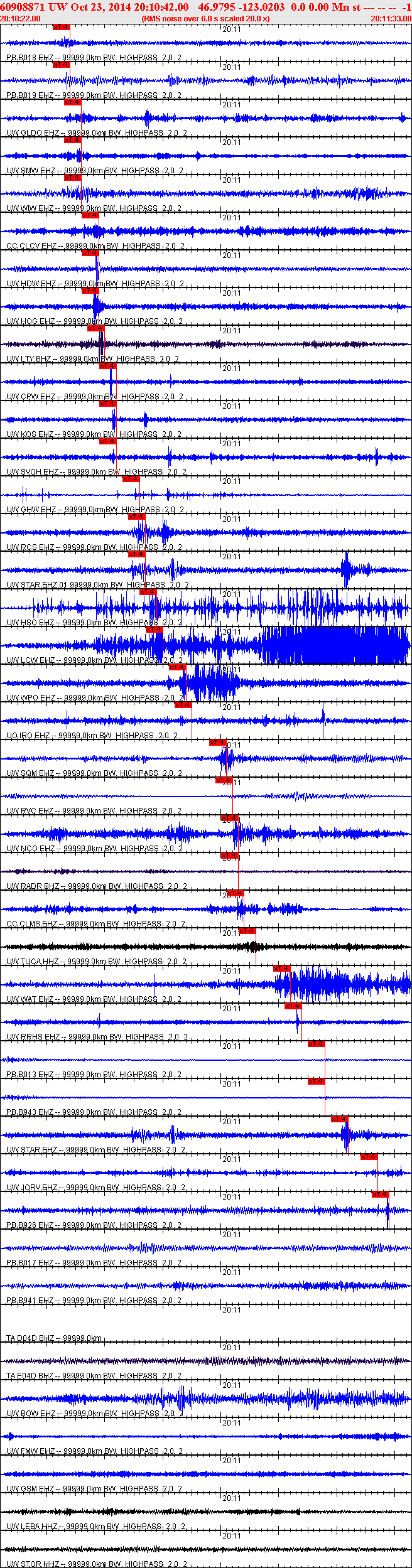Select the 'UW LEBA HHZ' station label
Image resolution: width=412 pixels, height=1568 pixels.
[32, 1527]
